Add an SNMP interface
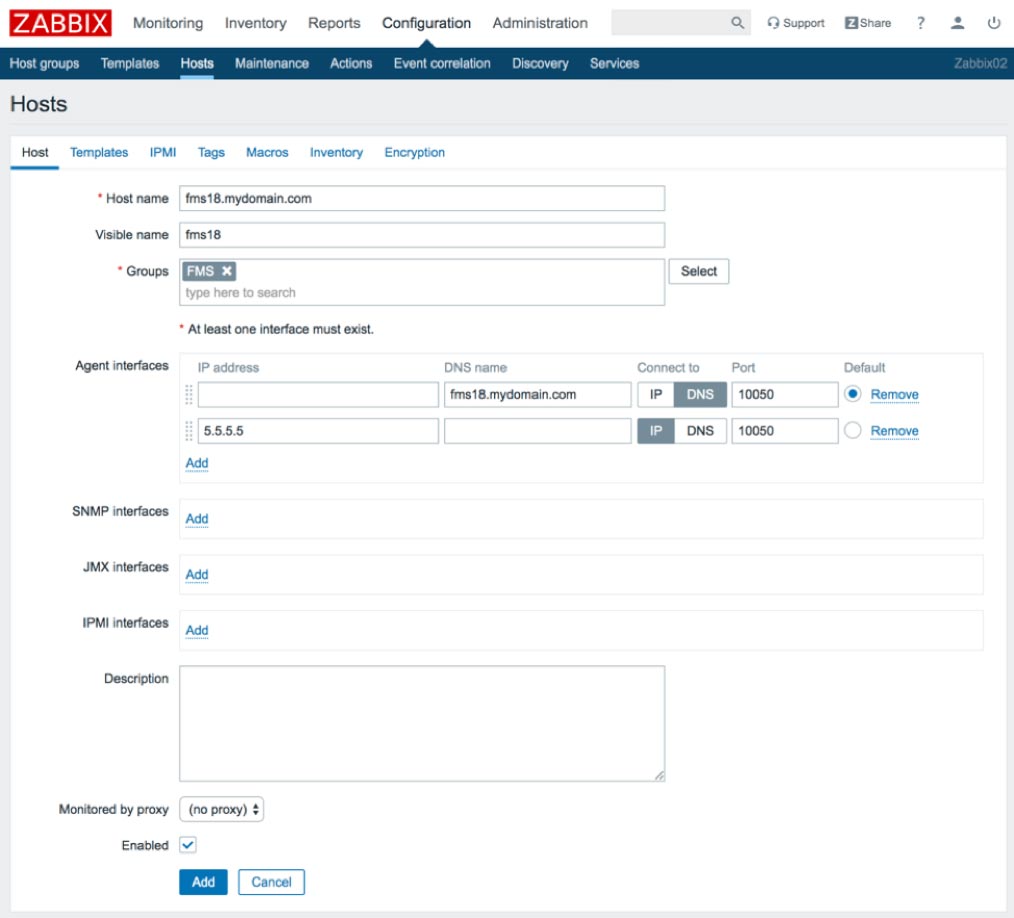Viewport: 1014px width, 918px height. coord(197,518)
